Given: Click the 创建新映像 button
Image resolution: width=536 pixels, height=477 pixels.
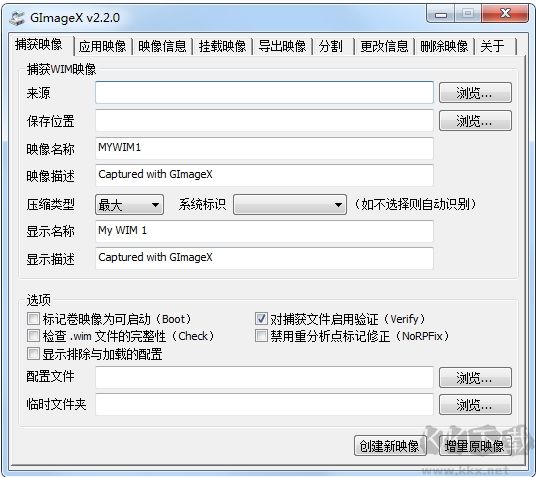Looking at the screenshot, I should coord(390,446).
